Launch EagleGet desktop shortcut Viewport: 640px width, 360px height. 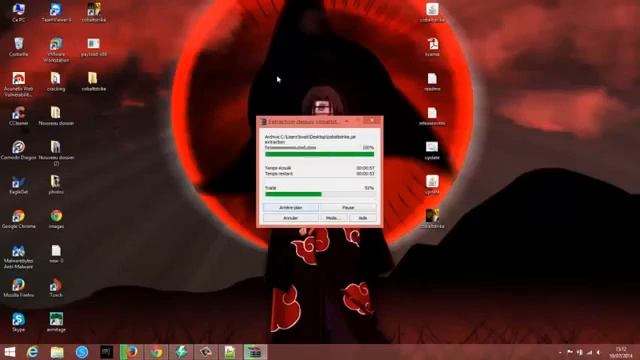(x=18, y=184)
